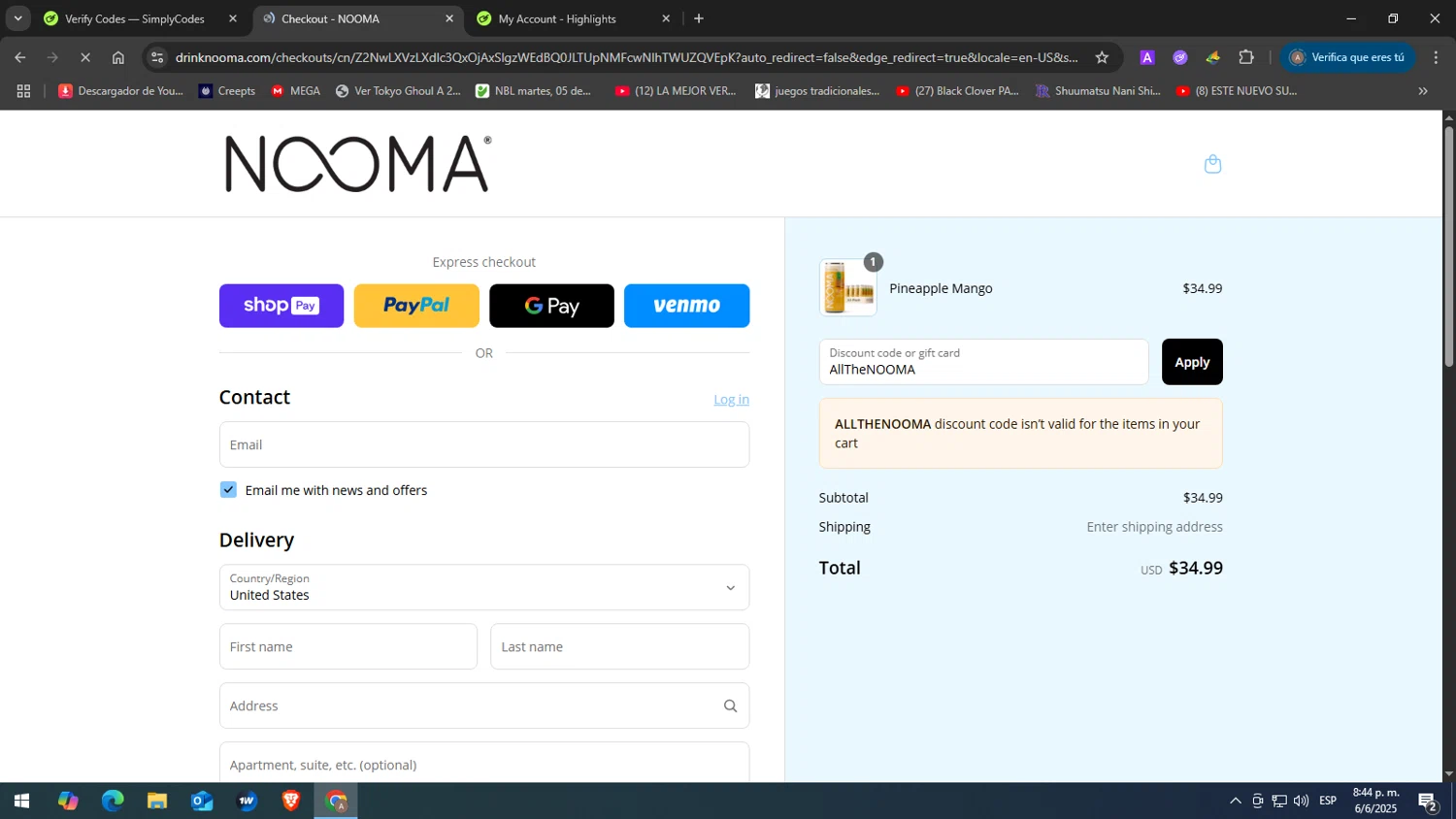1456x819 pixels.
Task: Open the Copilot icon on the taskbar
Action: click(x=68, y=801)
